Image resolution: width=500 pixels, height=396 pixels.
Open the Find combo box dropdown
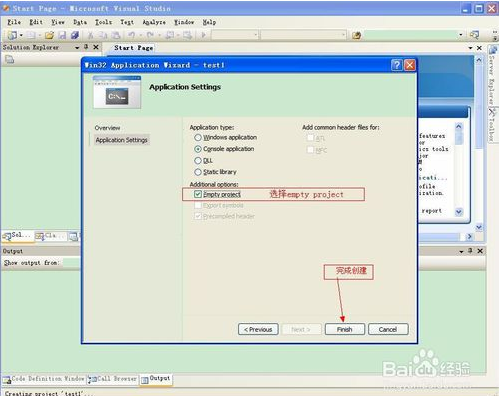[x=461, y=34]
